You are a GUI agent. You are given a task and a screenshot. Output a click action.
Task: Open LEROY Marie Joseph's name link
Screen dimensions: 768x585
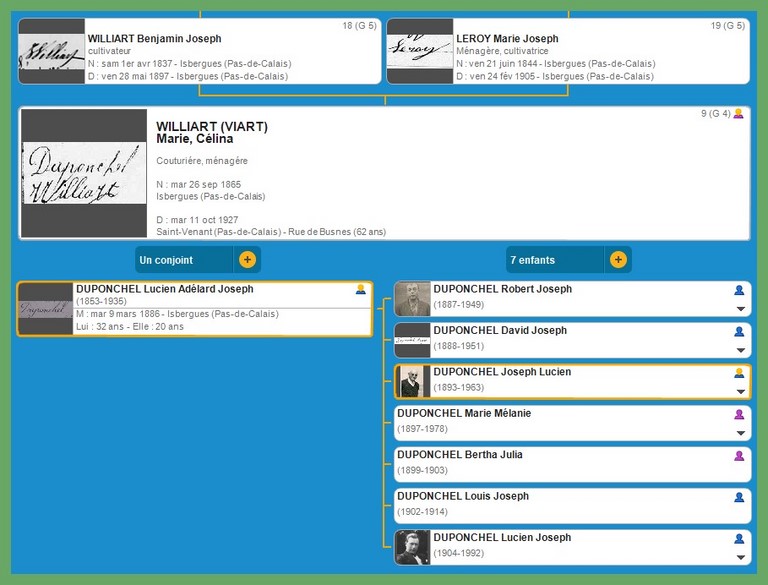point(507,39)
